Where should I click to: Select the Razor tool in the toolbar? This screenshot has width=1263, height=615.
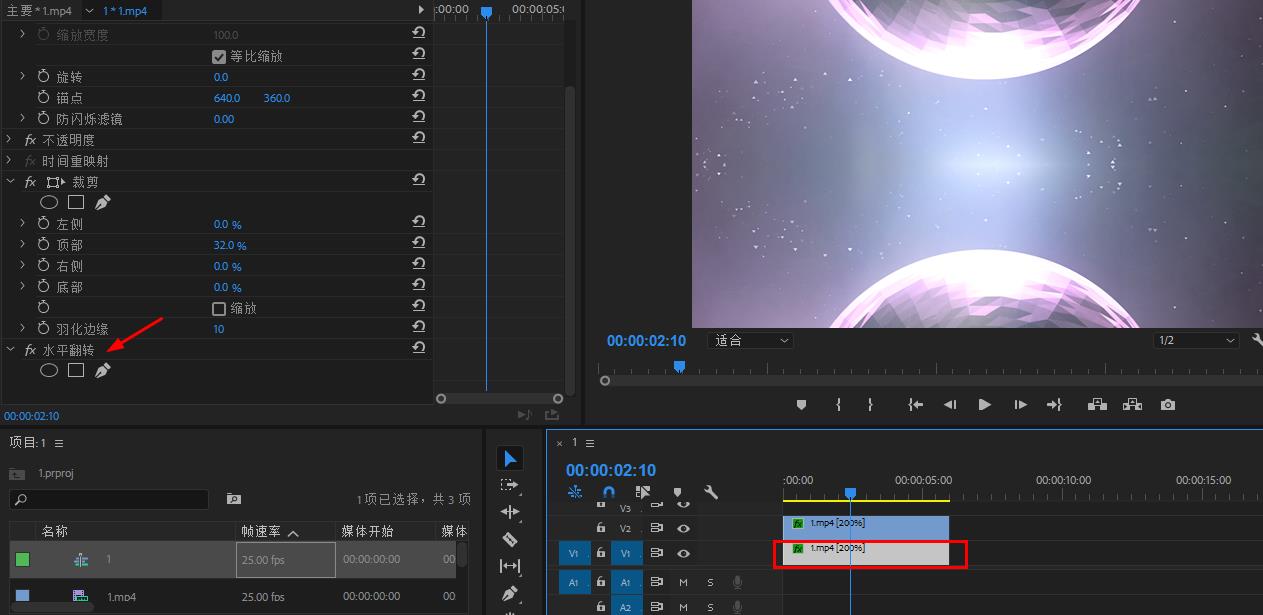point(510,539)
